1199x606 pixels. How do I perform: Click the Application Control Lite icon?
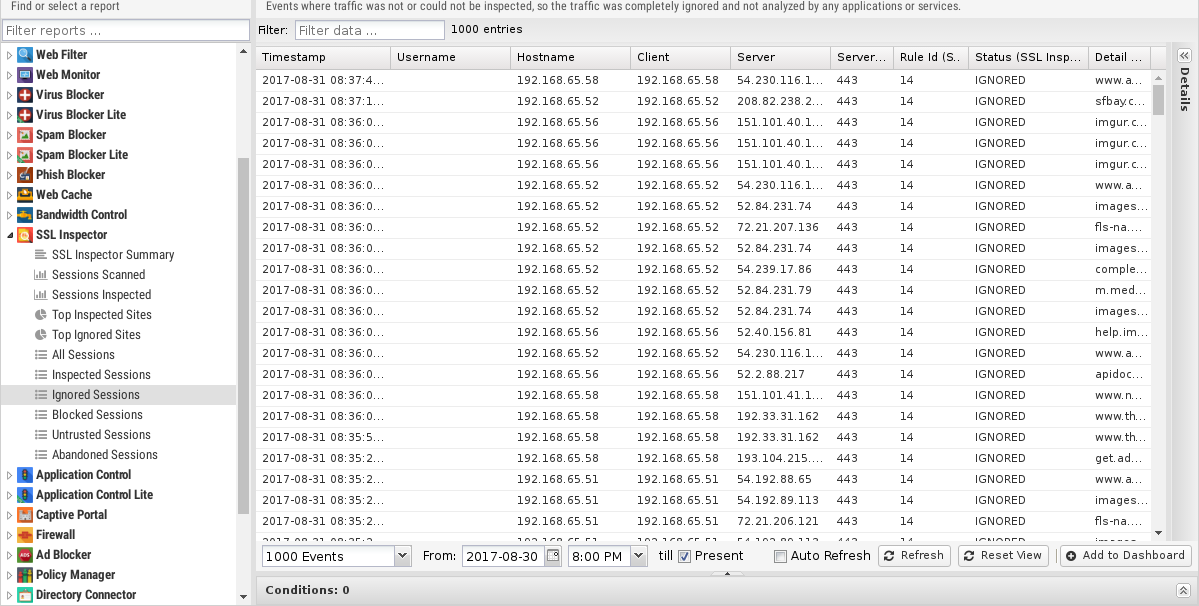25,494
